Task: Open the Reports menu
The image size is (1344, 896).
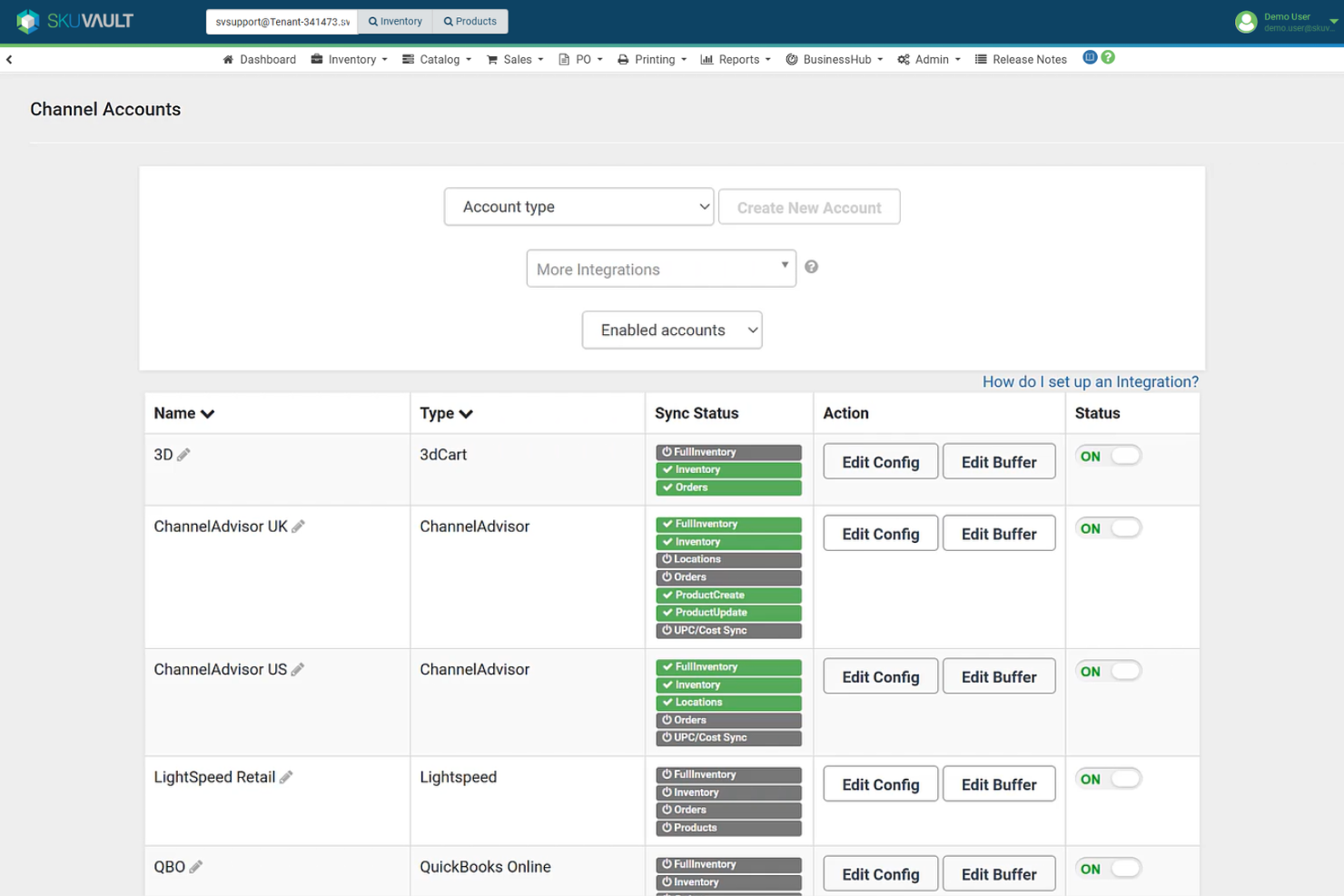Action: pyautogui.click(x=736, y=59)
